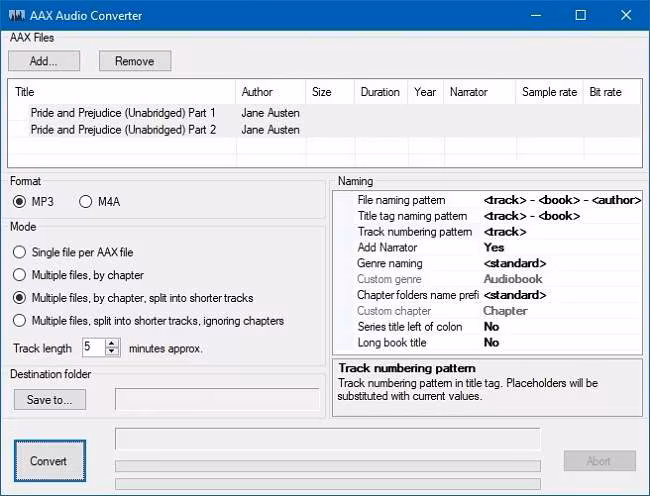The width and height of the screenshot is (650, 496).
Task: Close the AAX Audio Converter window
Action: tap(626, 15)
